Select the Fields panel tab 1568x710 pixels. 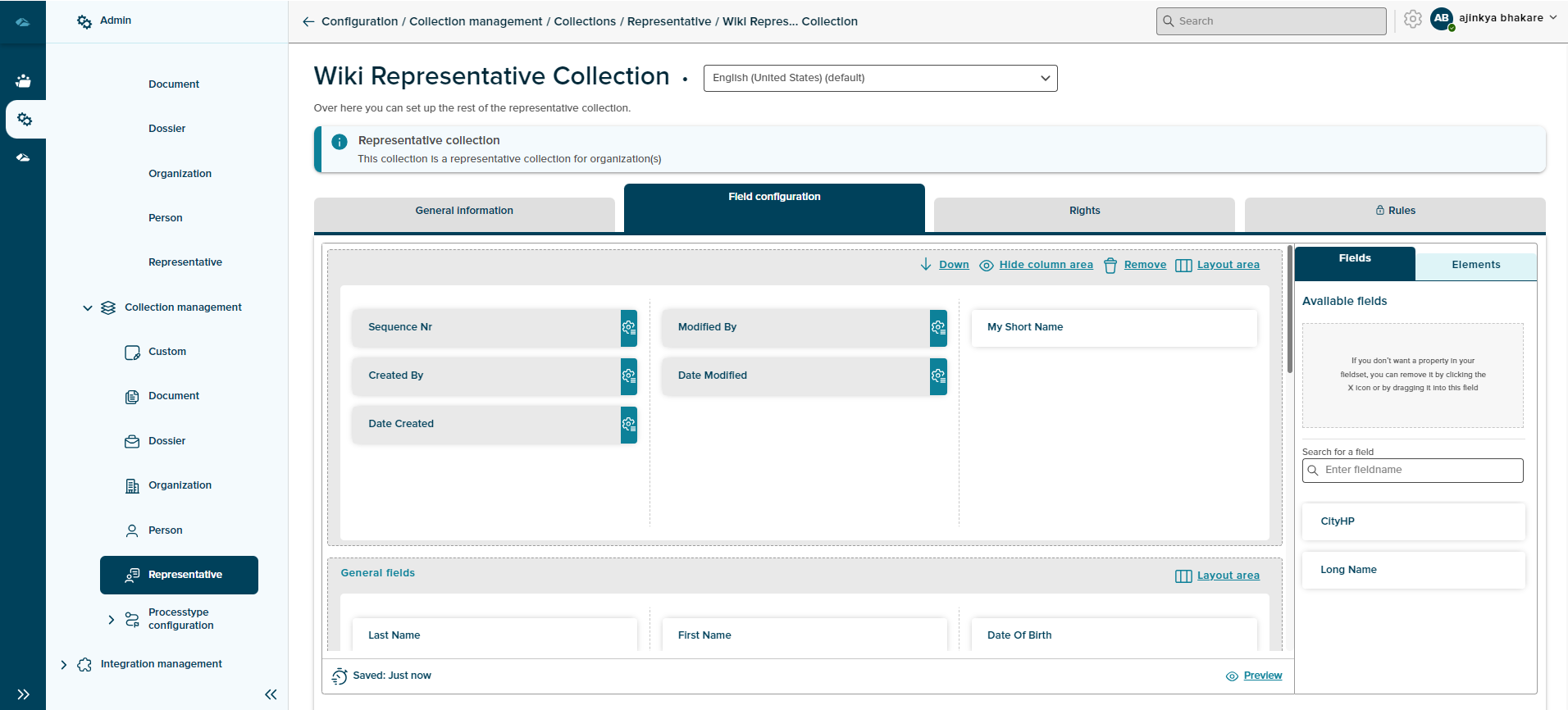click(x=1355, y=263)
